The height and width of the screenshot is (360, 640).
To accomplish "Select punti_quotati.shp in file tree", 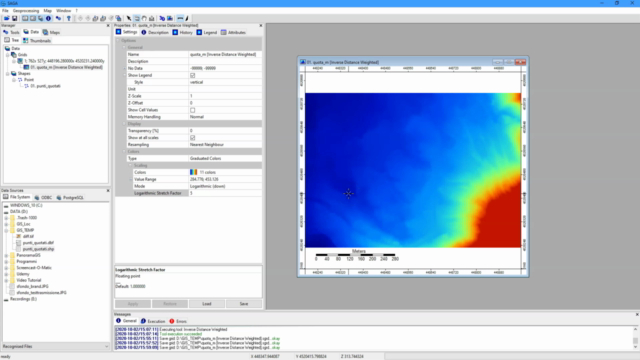I will coord(38,249).
